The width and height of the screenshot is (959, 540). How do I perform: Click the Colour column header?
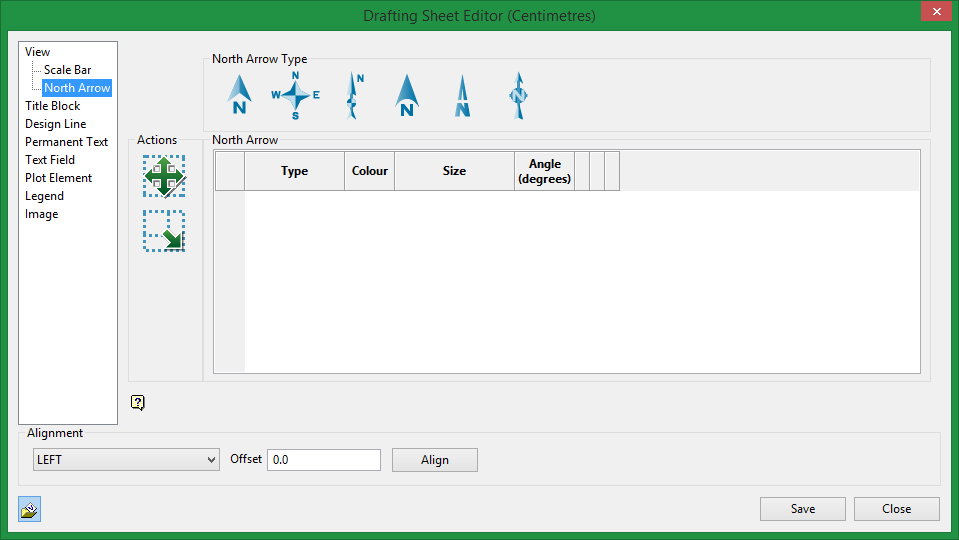(x=369, y=171)
